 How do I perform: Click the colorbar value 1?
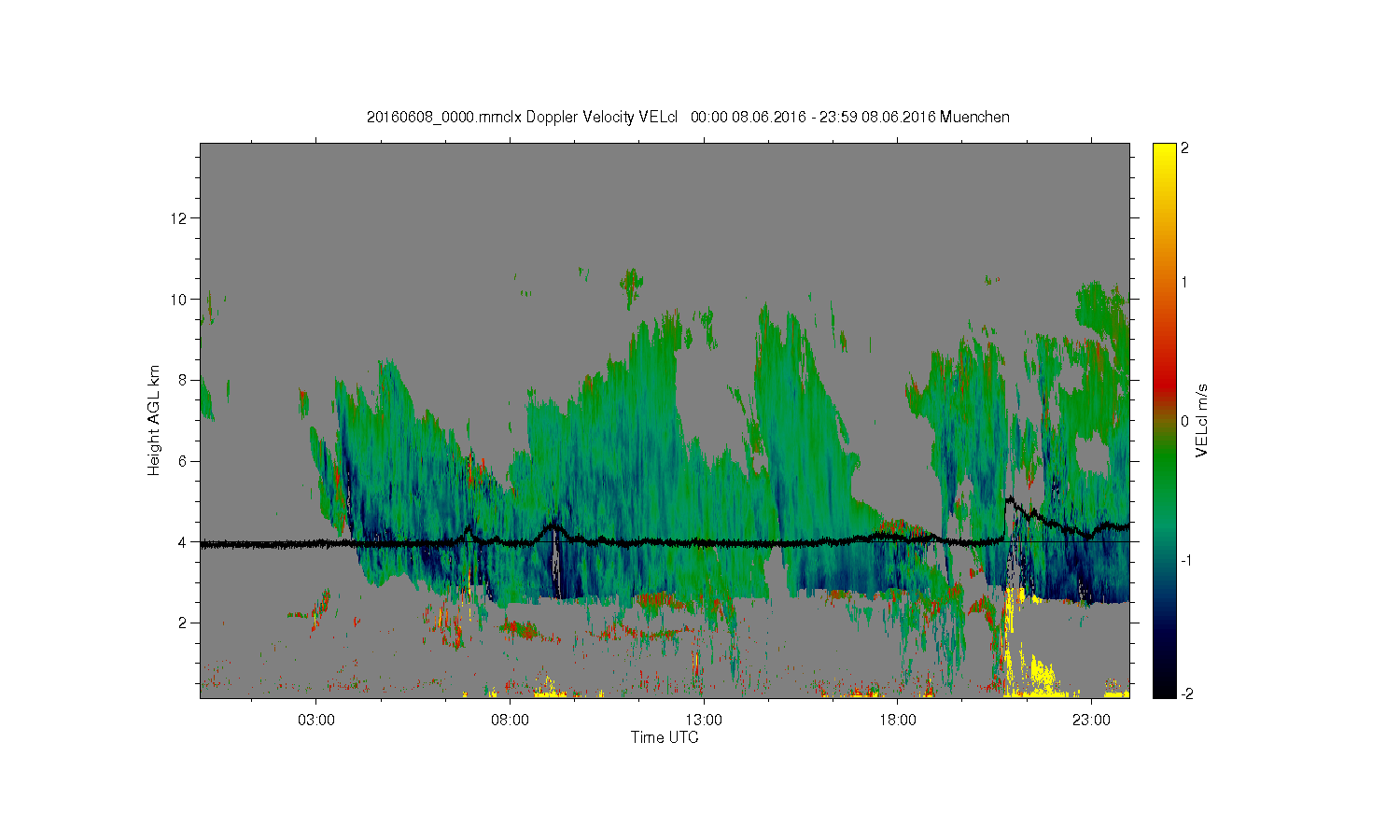(1185, 283)
